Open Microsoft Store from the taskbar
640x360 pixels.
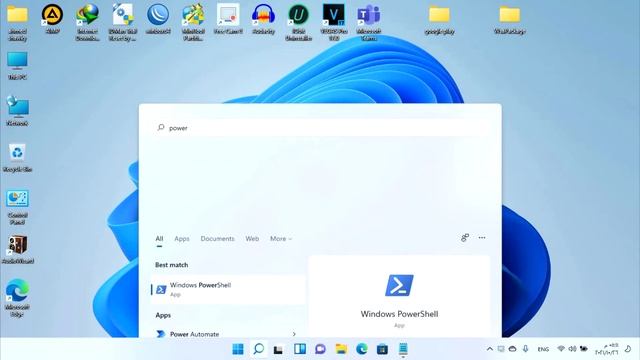tap(382, 349)
